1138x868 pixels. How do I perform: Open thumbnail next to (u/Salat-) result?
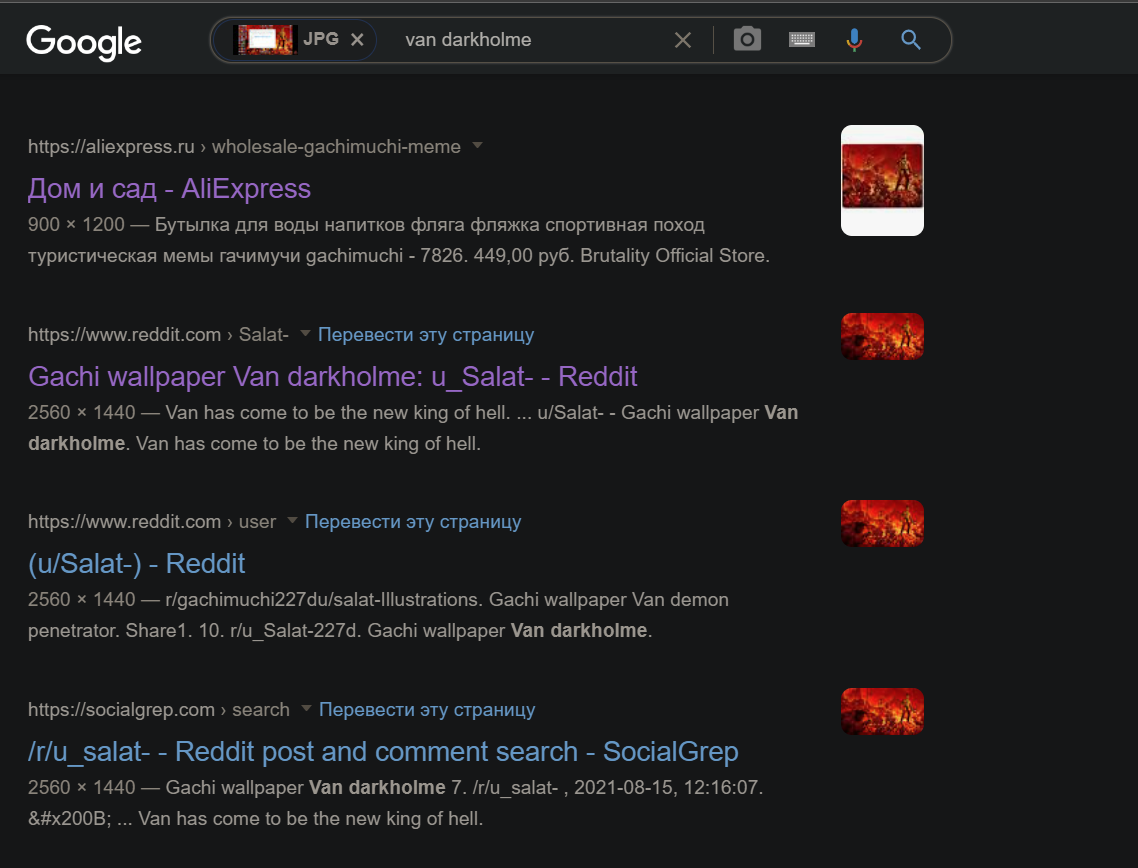pyautogui.click(x=882, y=523)
